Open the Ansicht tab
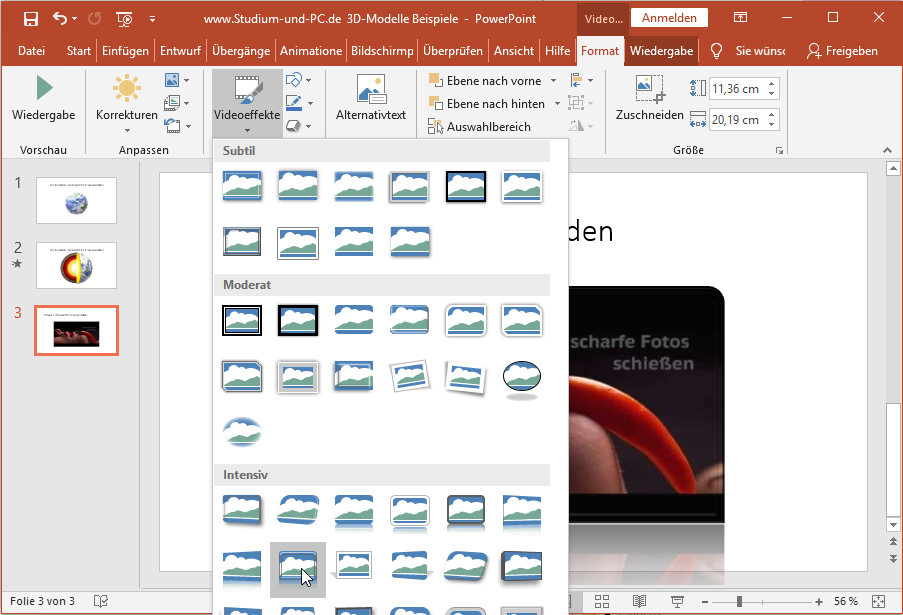The height and width of the screenshot is (615, 903). click(514, 51)
